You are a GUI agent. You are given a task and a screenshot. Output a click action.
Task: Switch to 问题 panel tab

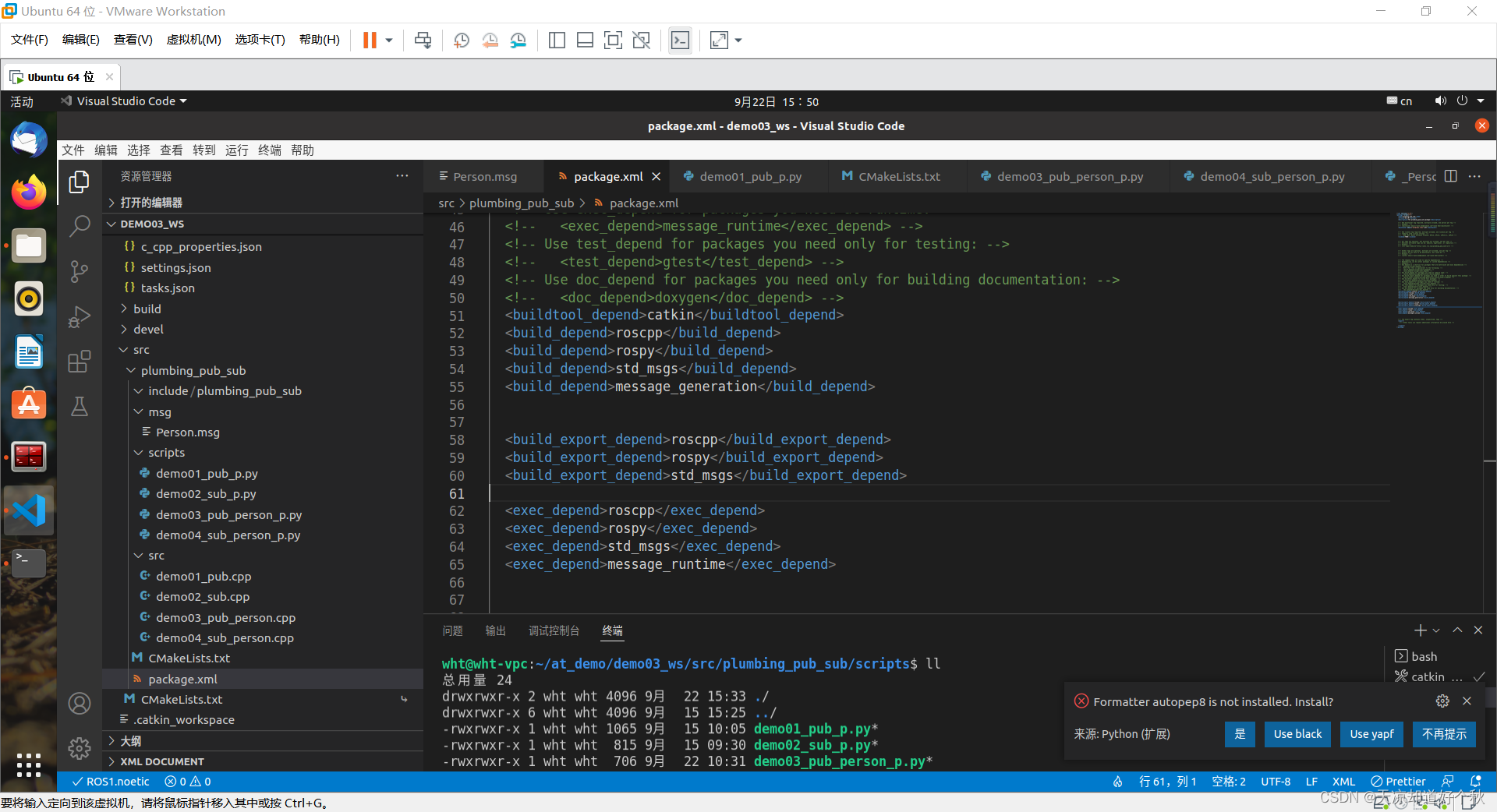coord(452,631)
